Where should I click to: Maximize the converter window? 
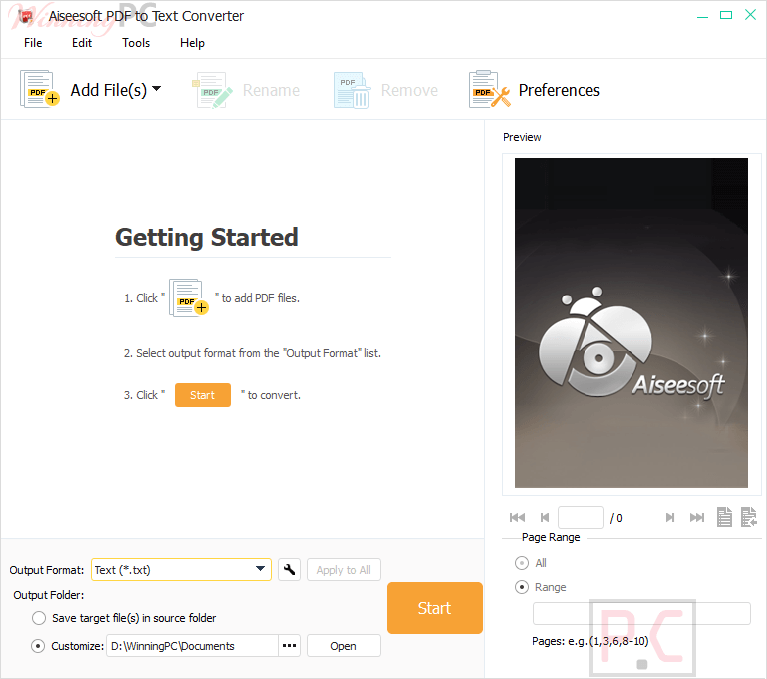[726, 16]
